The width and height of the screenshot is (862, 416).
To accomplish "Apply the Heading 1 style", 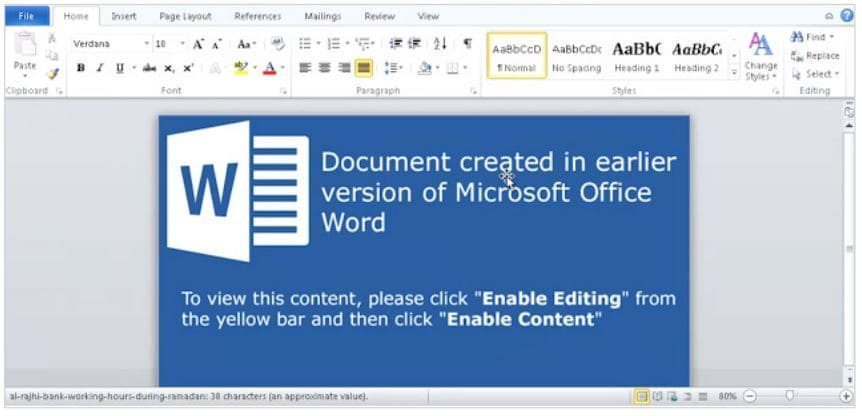I will [x=636, y=56].
